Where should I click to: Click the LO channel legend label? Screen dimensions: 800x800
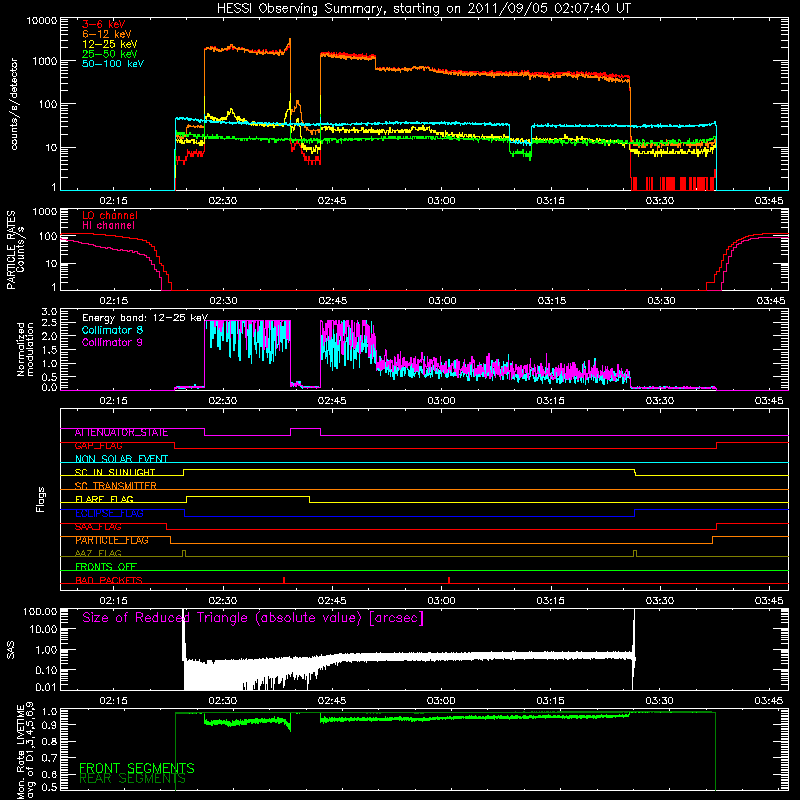point(110,215)
